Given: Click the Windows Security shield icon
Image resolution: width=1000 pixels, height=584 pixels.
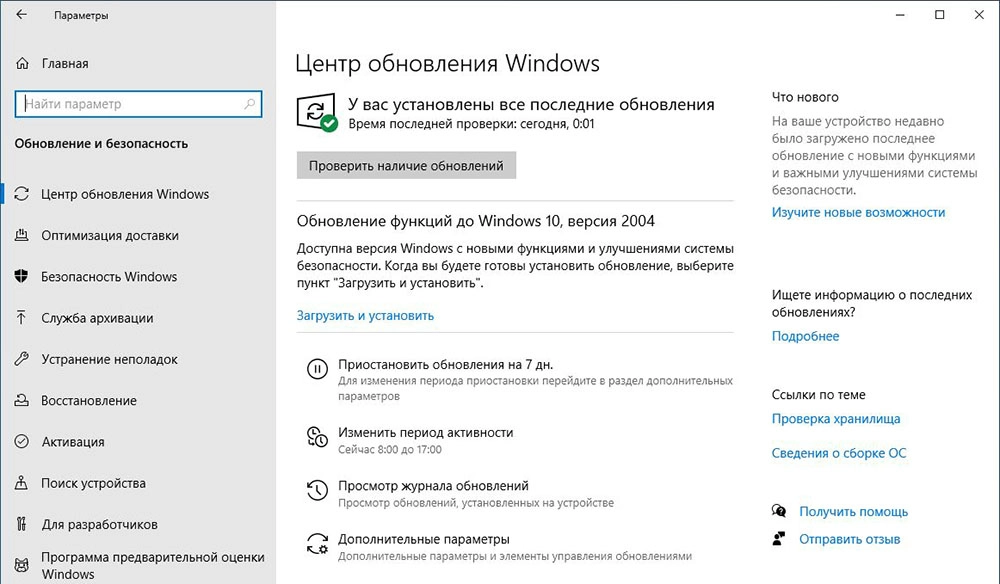Looking at the screenshot, I should coord(22,277).
